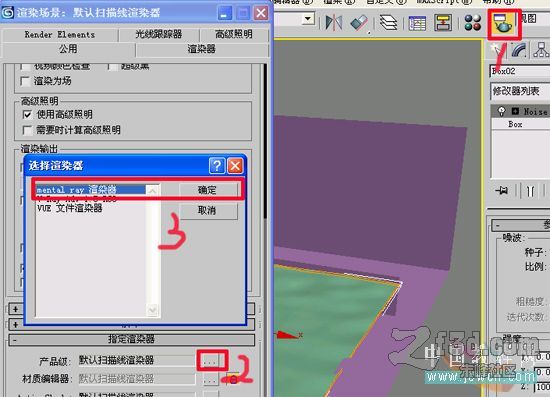Open Material Editor colored spheres icon
550x397 pixels.
click(x=472, y=23)
